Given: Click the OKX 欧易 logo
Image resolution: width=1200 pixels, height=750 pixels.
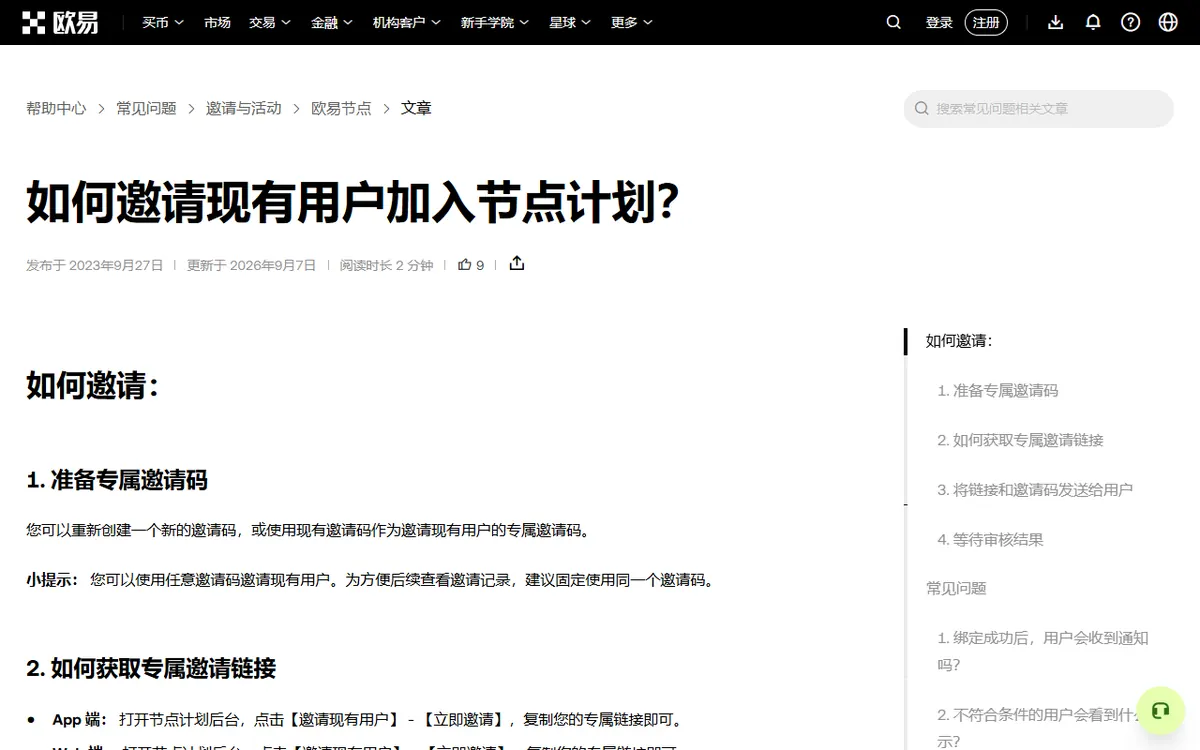Looking at the screenshot, I should coord(62,22).
